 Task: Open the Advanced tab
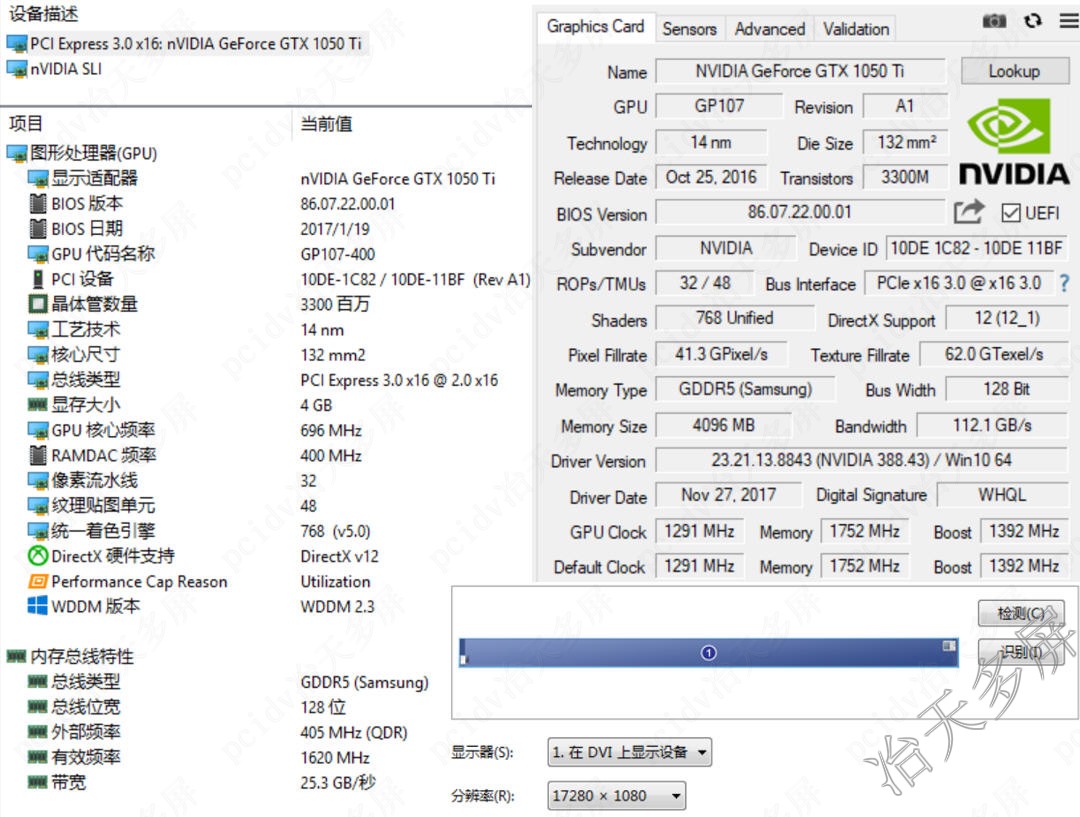[x=770, y=29]
